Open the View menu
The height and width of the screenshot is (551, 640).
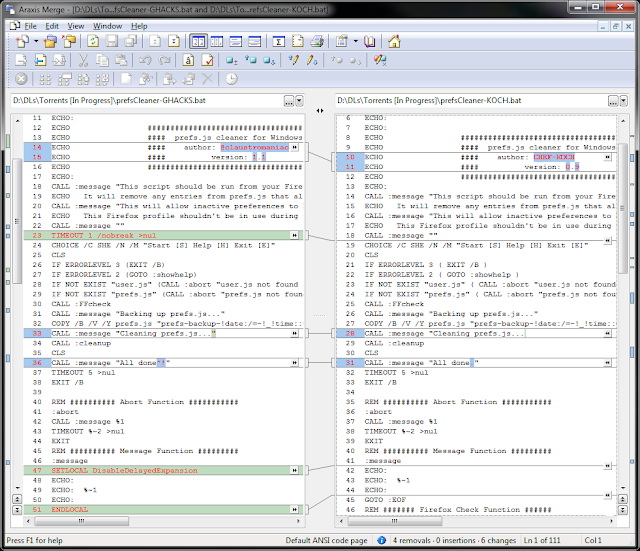(76, 26)
